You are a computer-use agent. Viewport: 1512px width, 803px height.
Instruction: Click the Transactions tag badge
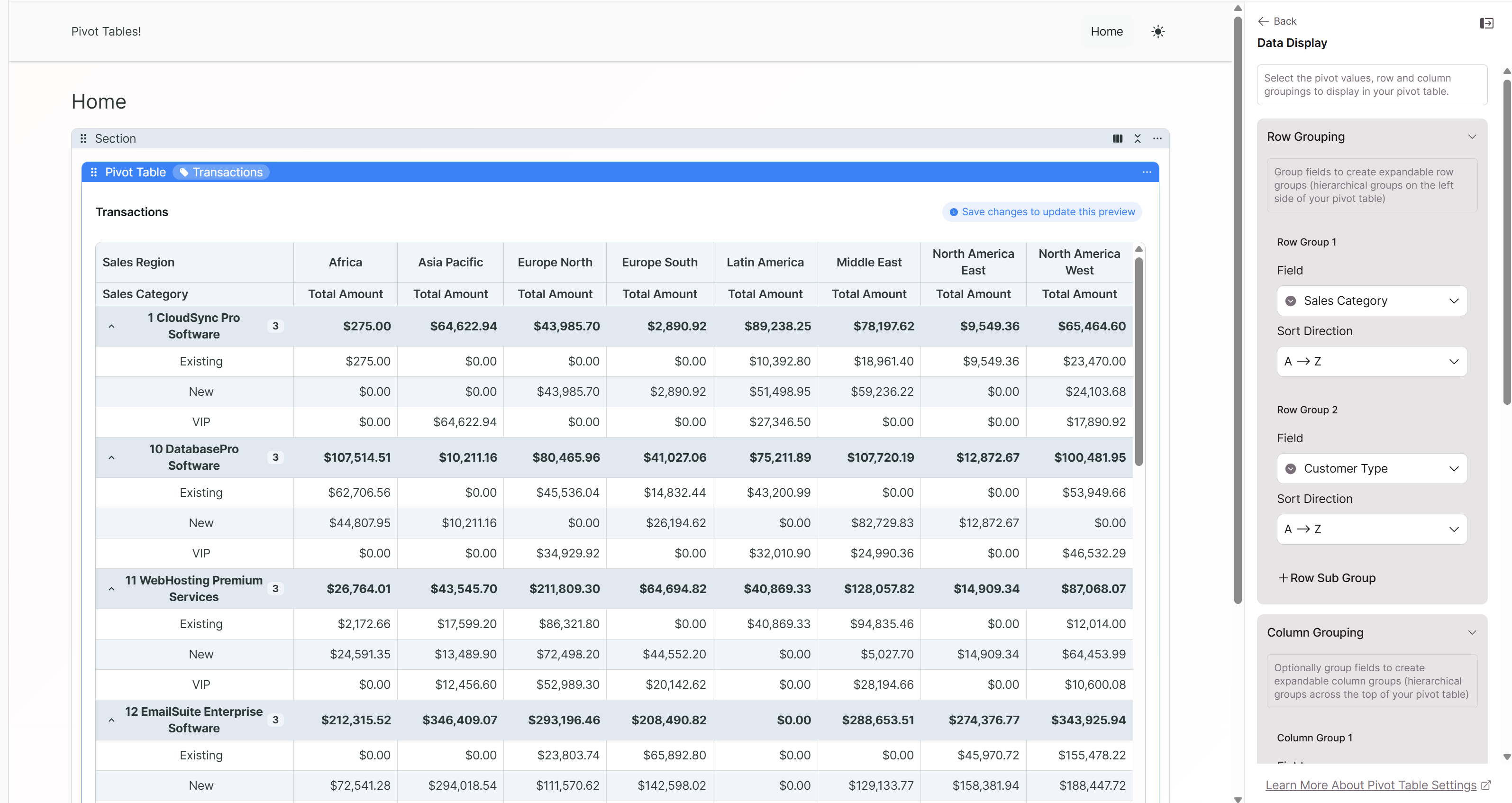tap(221, 172)
